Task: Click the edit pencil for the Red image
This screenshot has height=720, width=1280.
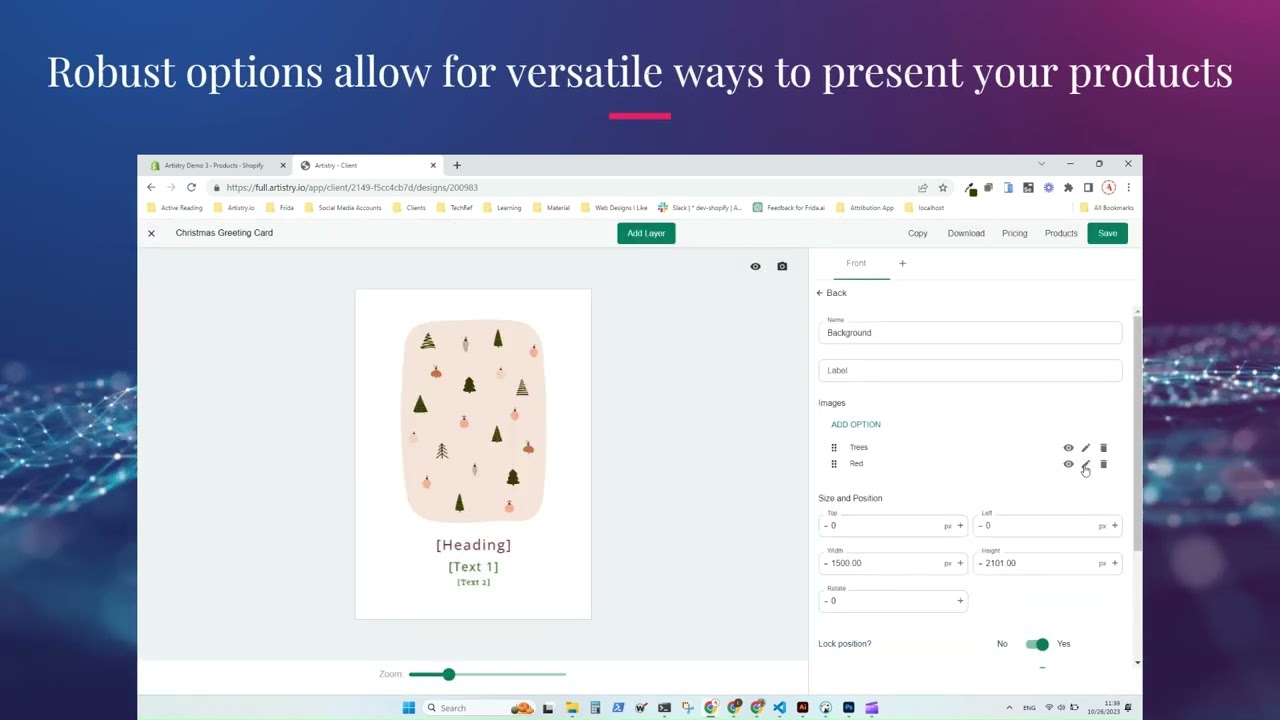Action: (1086, 463)
